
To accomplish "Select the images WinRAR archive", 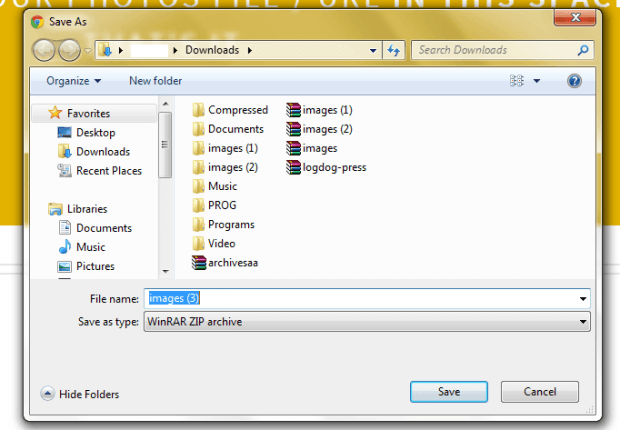I will (x=312, y=148).
